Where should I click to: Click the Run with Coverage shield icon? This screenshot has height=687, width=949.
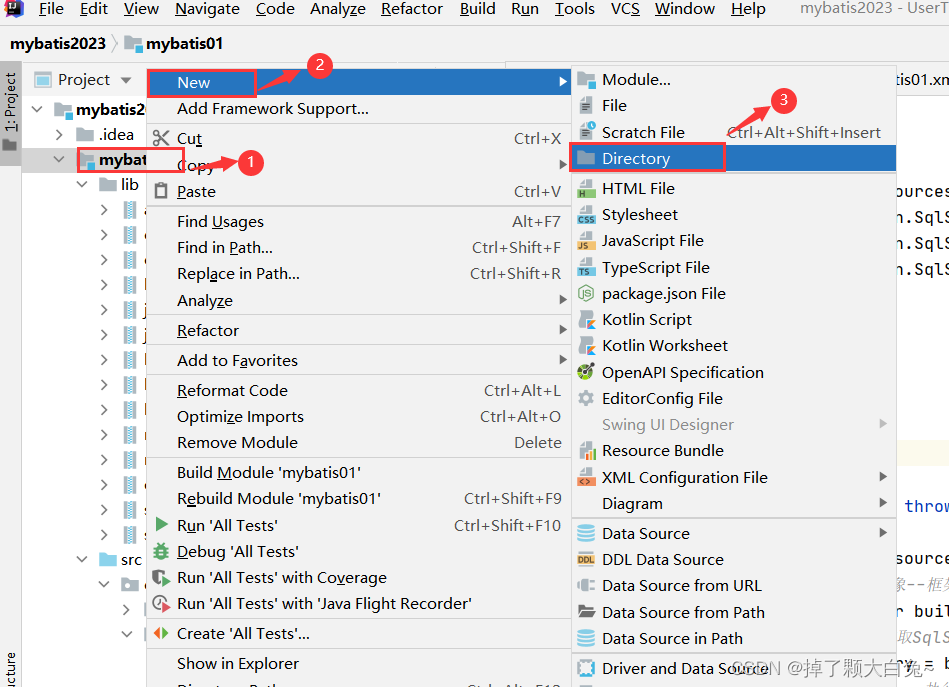click(x=161, y=577)
